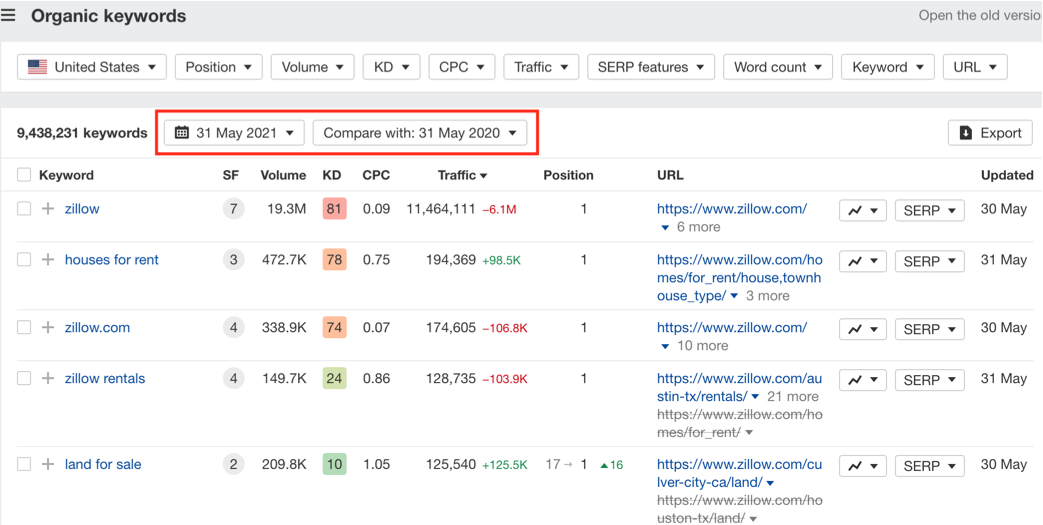Open the zillow rentals keyword link

104,379
